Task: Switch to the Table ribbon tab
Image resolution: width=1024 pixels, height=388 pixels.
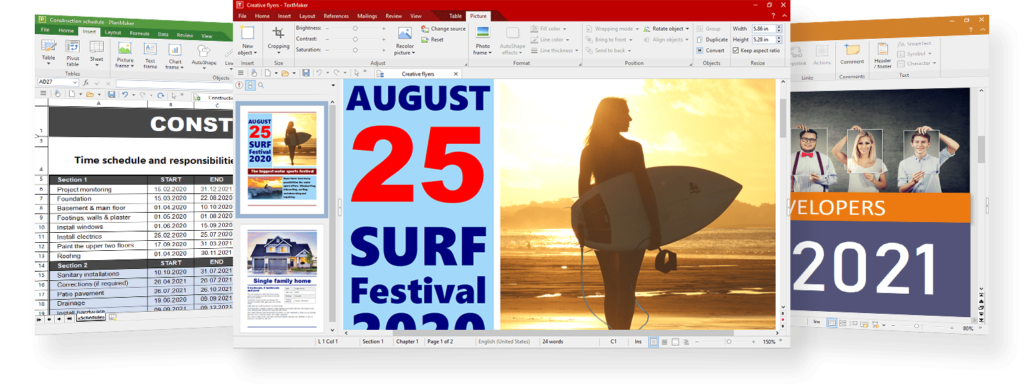Action: 455,16
